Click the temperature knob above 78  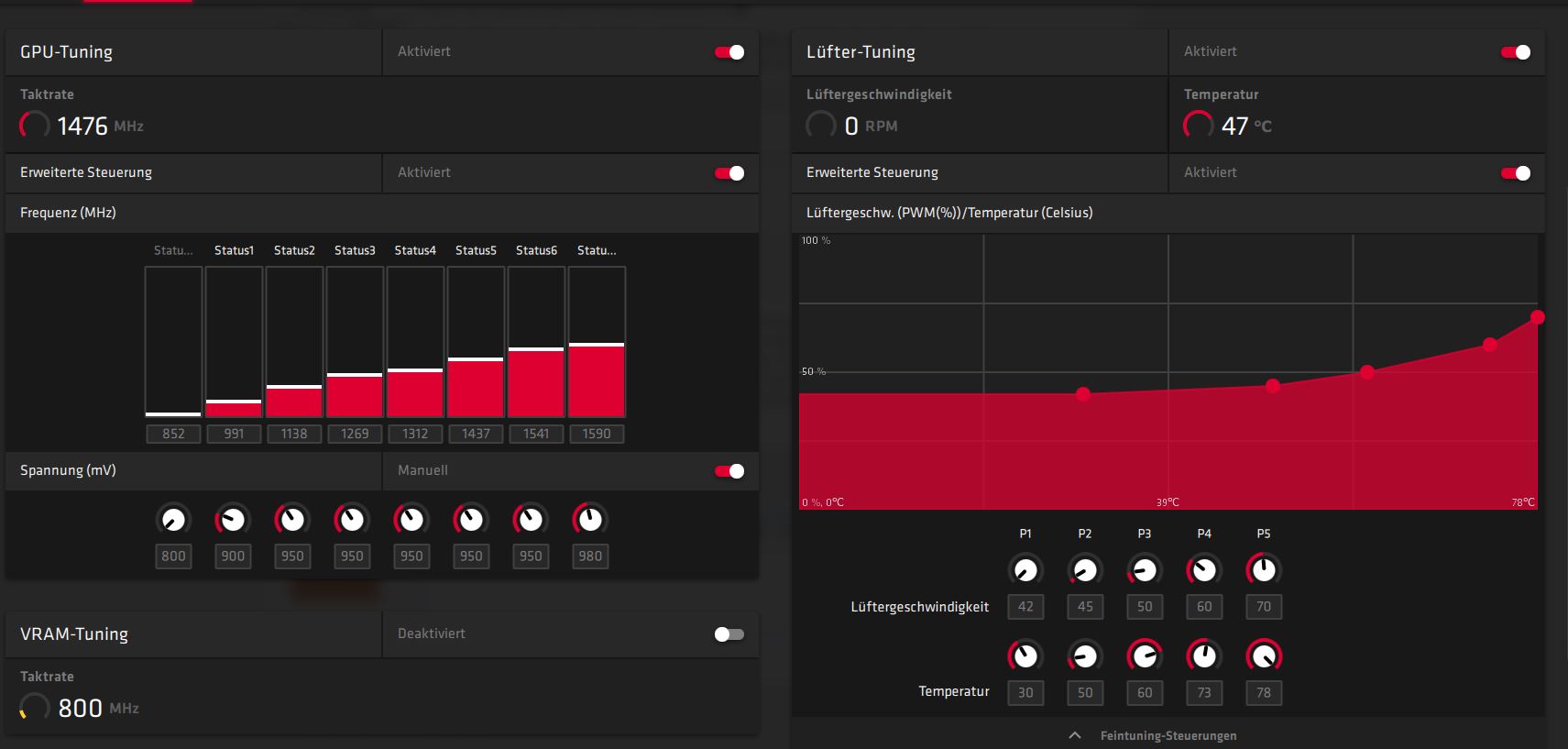point(1264,655)
